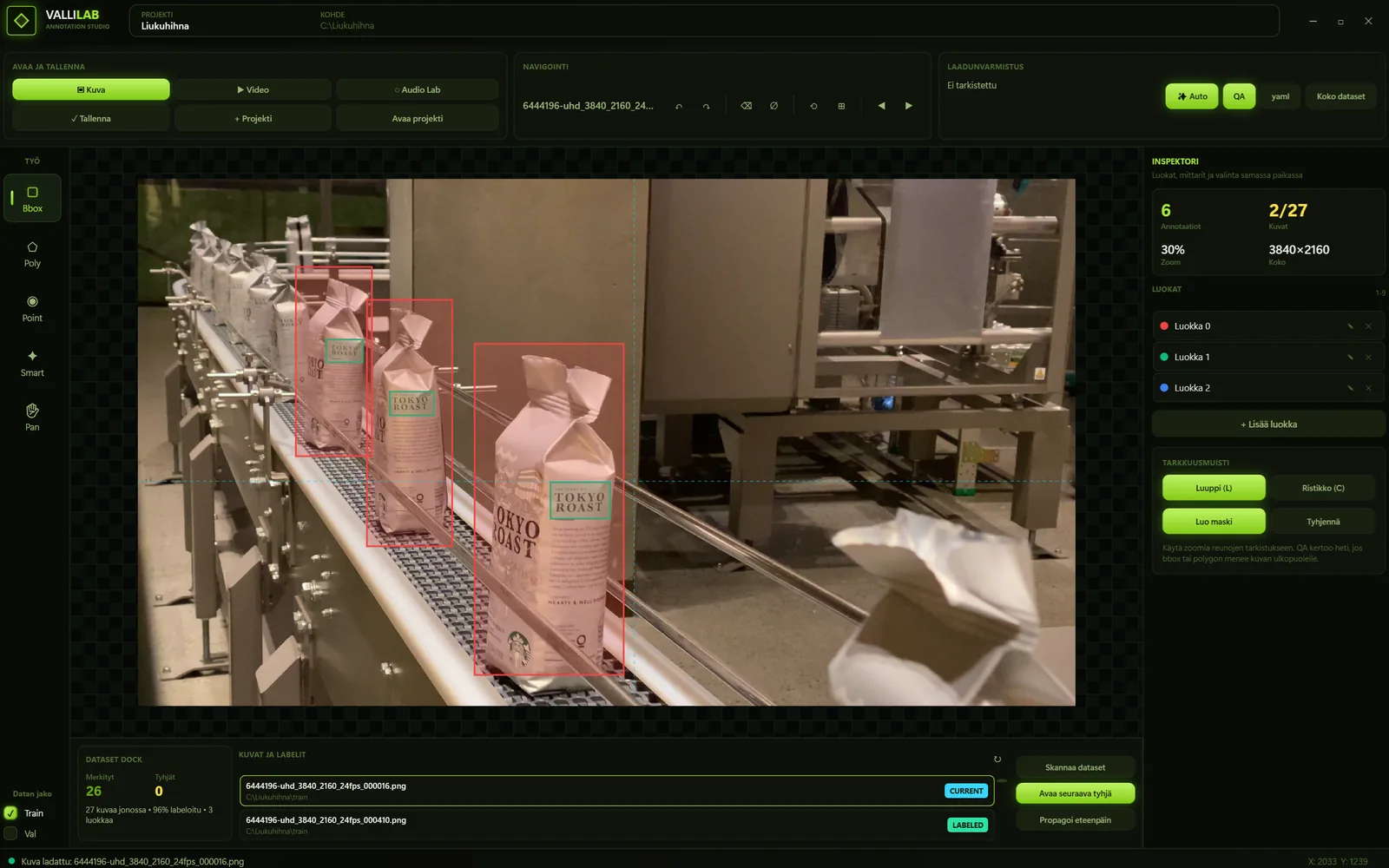Click the reset view rotation icon

pyautogui.click(x=813, y=106)
